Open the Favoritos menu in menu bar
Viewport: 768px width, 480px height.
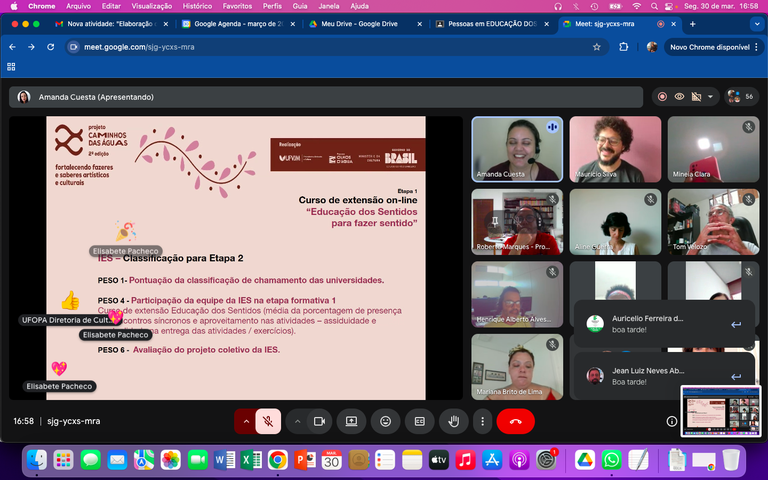[237, 6]
